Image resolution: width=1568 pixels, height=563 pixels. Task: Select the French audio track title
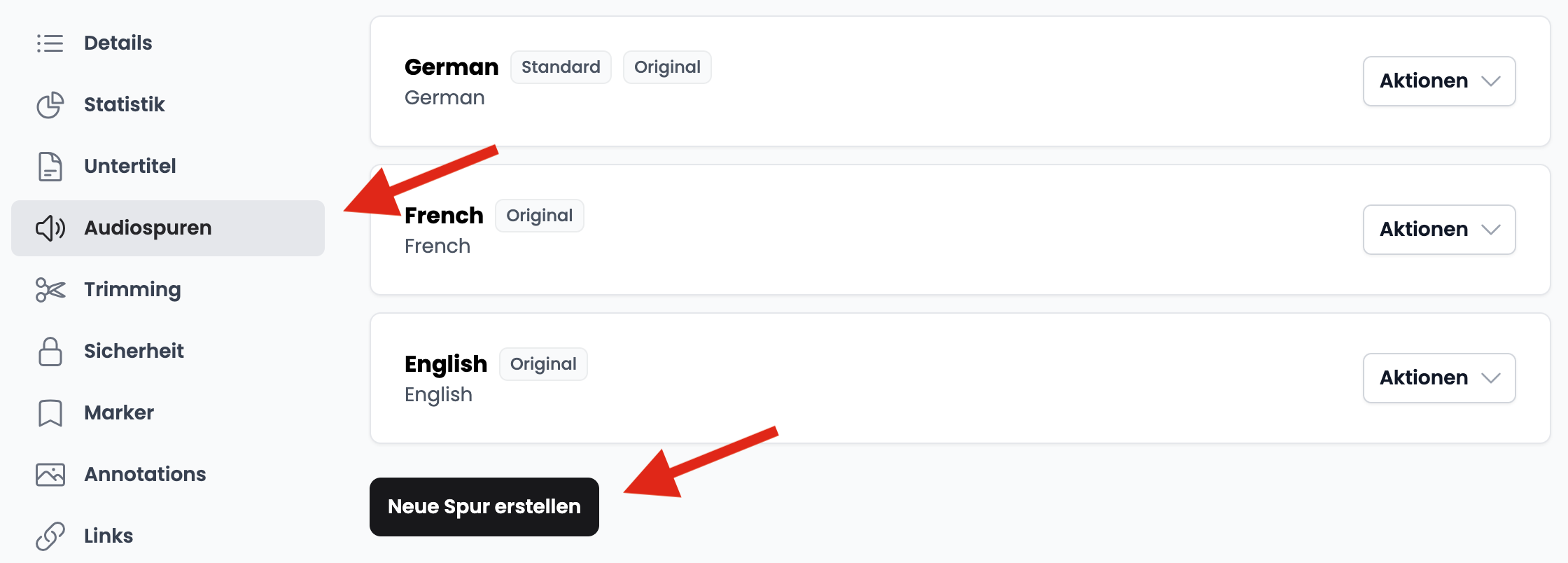coord(444,216)
